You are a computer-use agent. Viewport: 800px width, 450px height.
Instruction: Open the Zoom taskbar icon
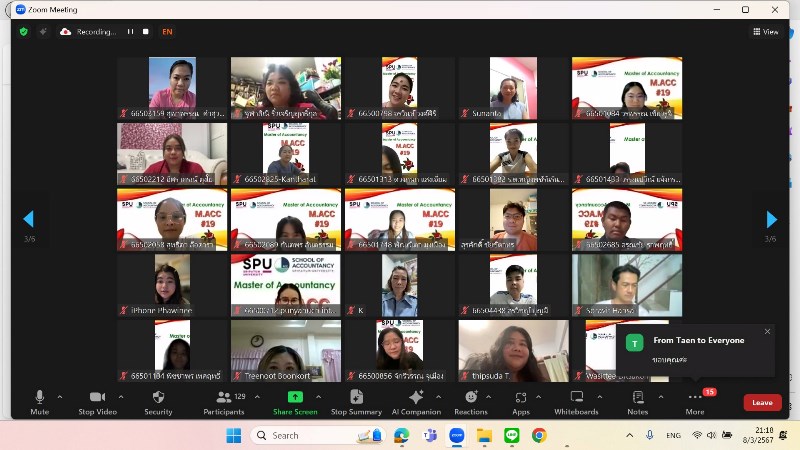click(x=457, y=435)
